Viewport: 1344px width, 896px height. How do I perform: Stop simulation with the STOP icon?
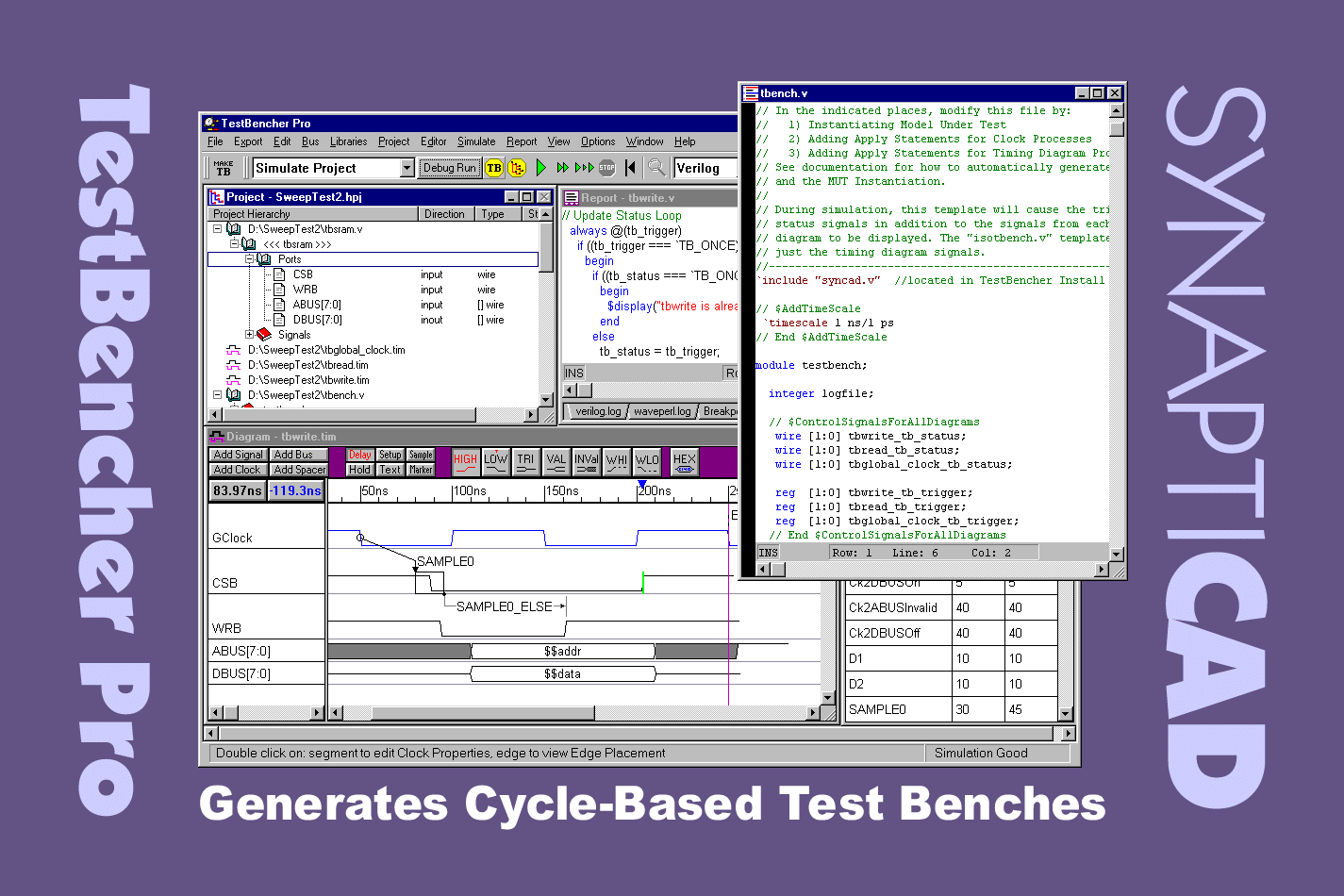pos(606,168)
